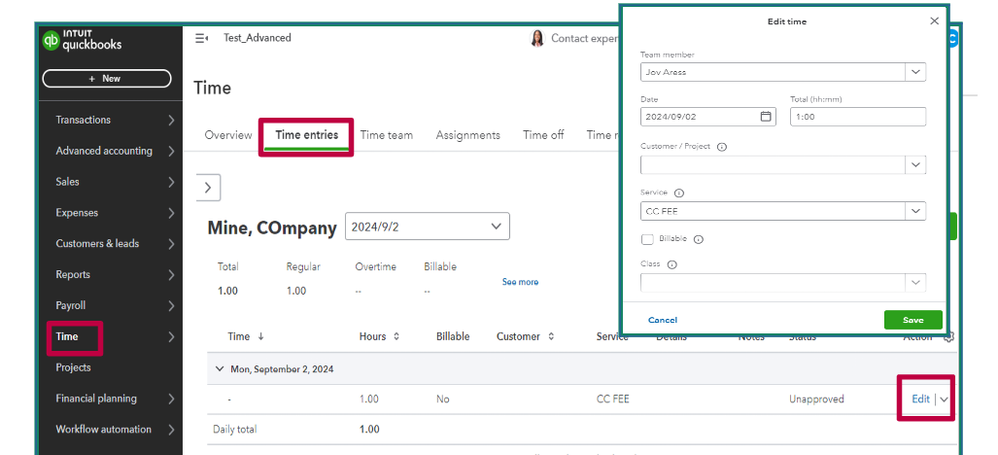Close the Edit time dialog

(x=934, y=21)
